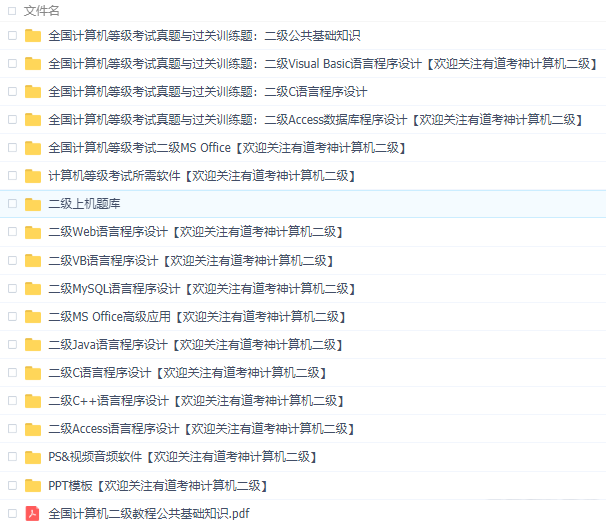Check the 二级C++语言程序设计 row checkbox
606x527 pixels.
tap(12, 401)
